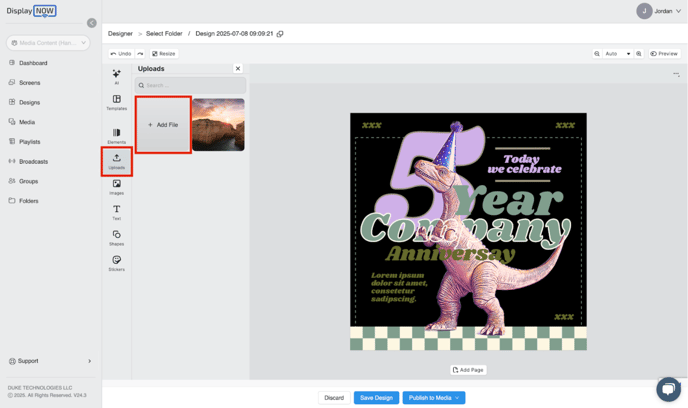Click the Designer breadcrumb link
Viewport: 688px width, 408px height.
[120, 34]
